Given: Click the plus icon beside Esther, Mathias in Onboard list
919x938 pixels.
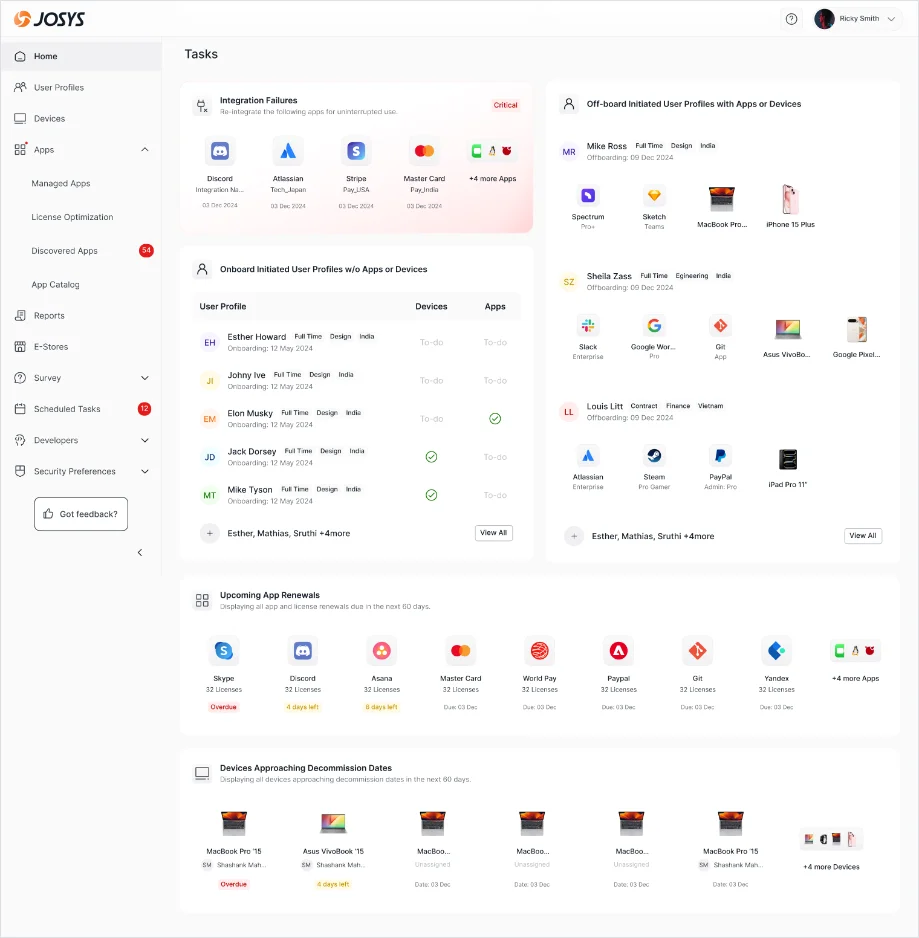Looking at the screenshot, I should (x=209, y=533).
